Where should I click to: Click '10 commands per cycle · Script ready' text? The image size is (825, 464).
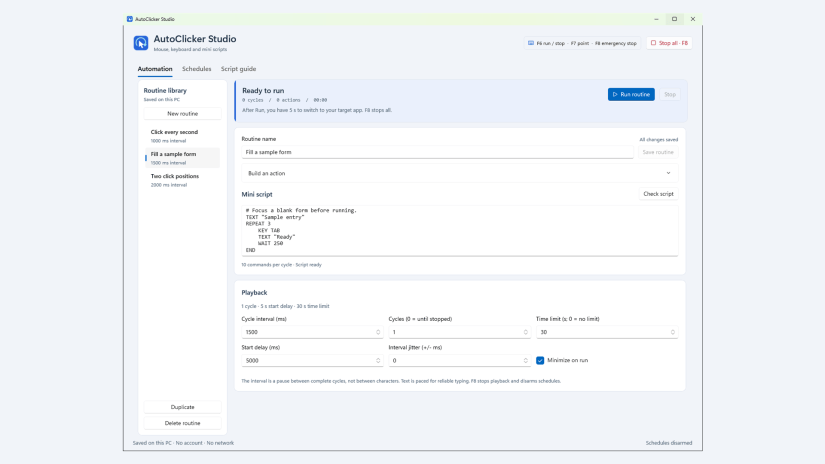[281, 265]
